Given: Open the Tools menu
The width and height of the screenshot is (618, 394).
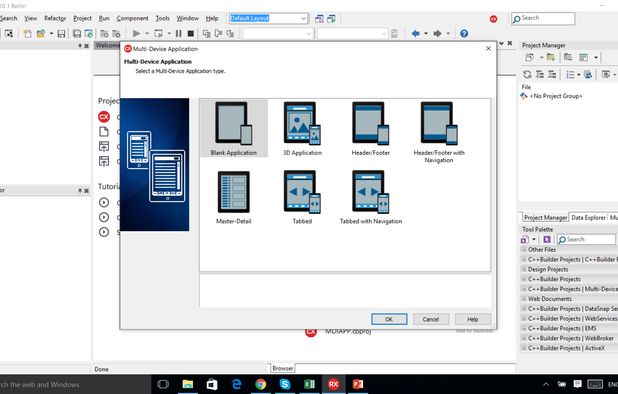Looking at the screenshot, I should 162,18.
